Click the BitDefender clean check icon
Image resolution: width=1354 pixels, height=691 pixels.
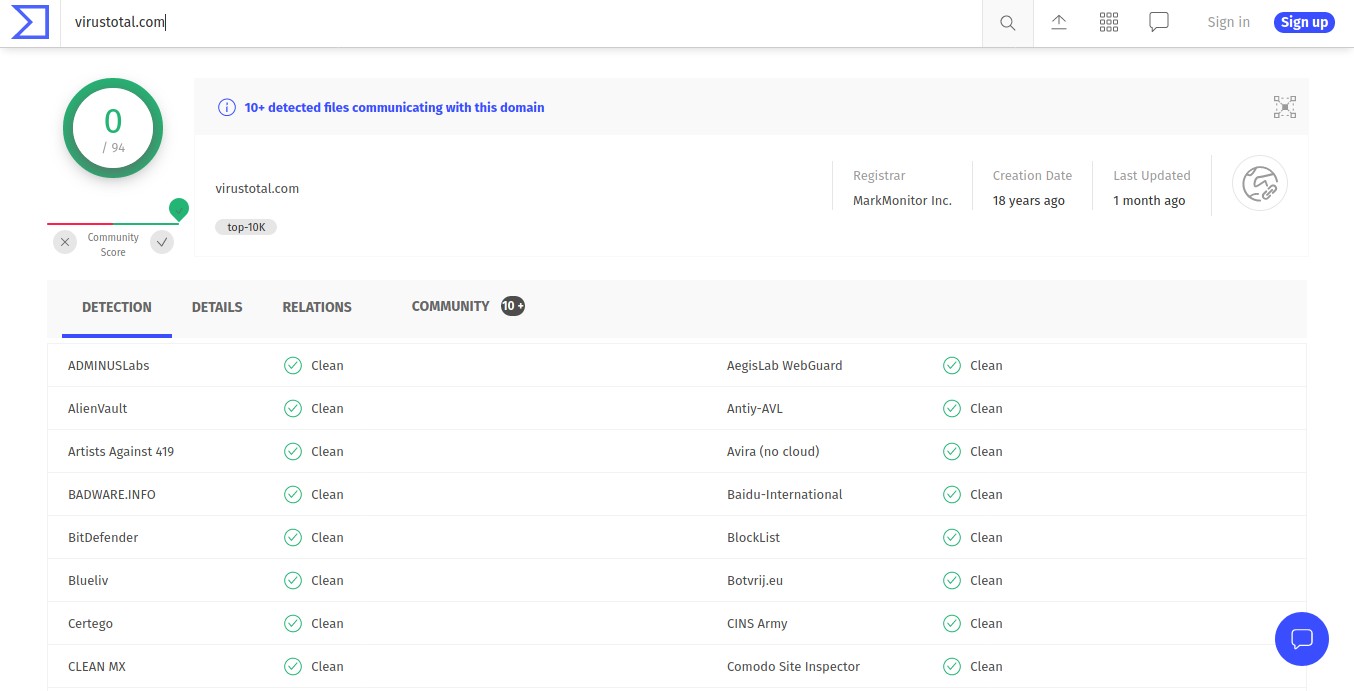tap(293, 538)
